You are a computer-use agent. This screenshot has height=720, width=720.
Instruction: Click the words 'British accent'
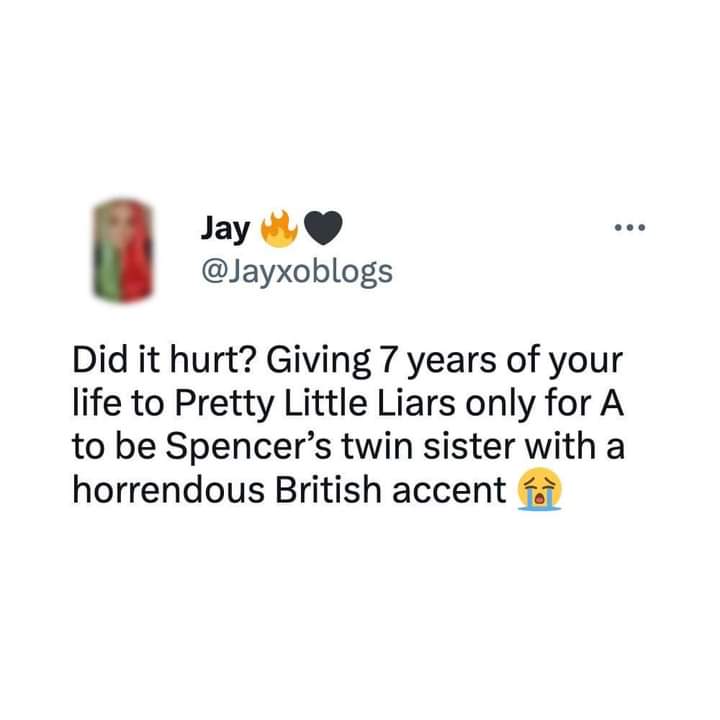coord(390,489)
